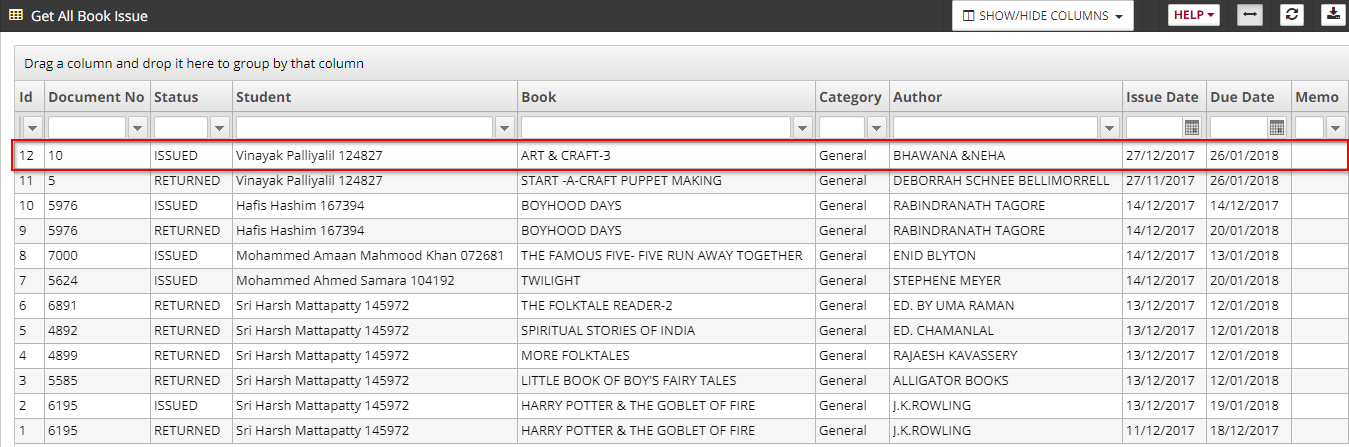Open the HELP dropdown menu
Viewport: 1349px width, 447px height.
coord(1195,15)
